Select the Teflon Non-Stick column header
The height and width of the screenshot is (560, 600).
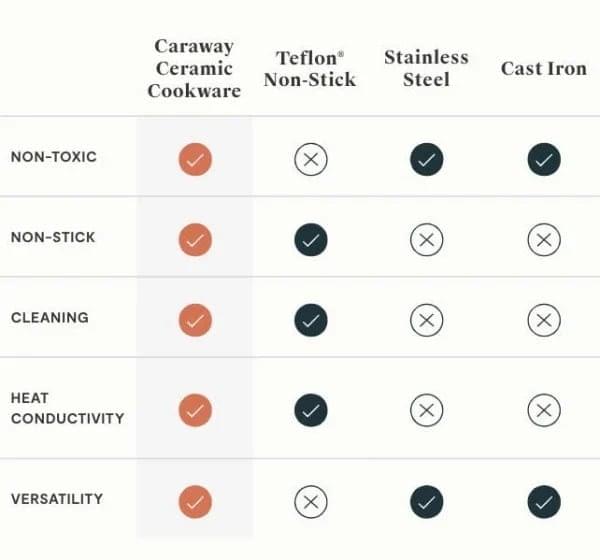(x=310, y=69)
